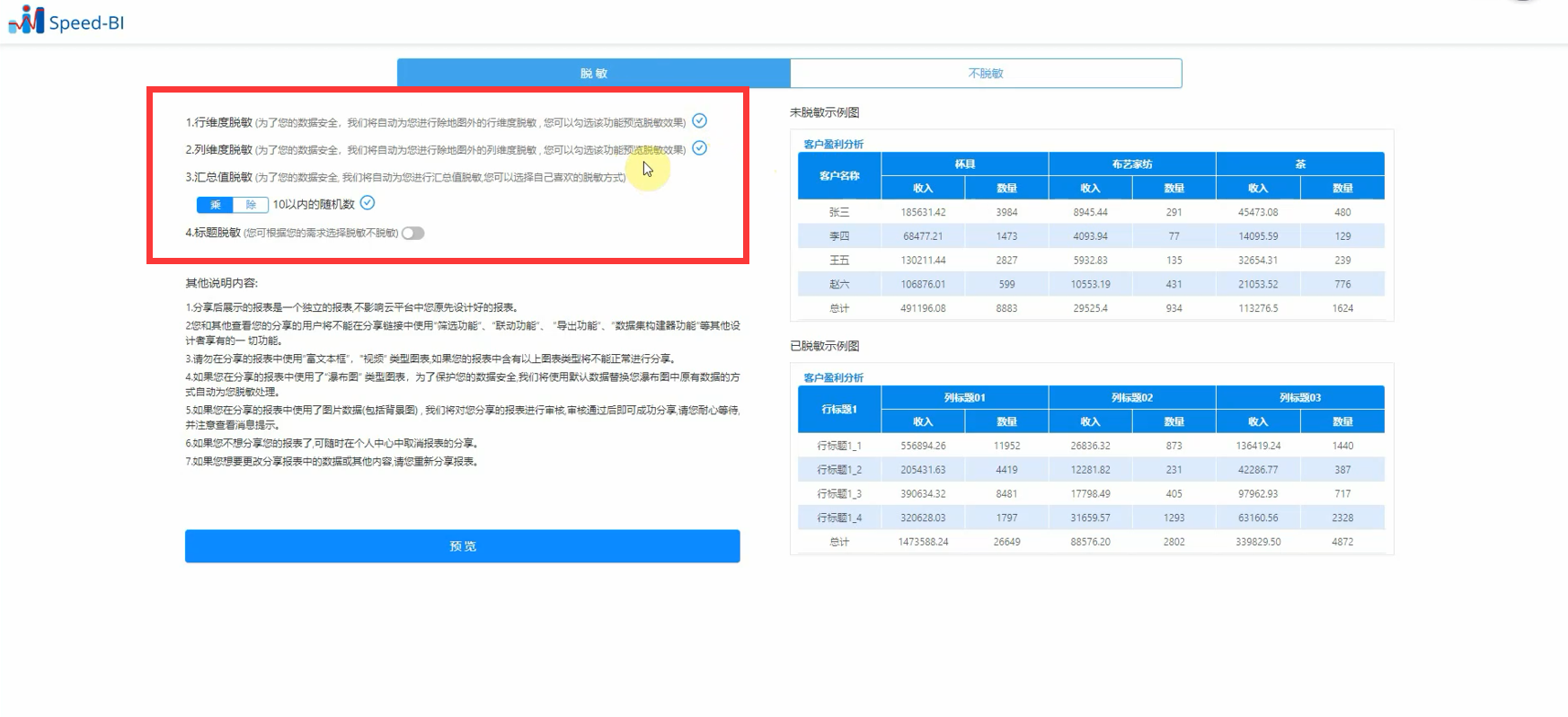Click the value 556894.26 in 行标题1_1 row
The width and height of the screenshot is (1568, 717).
(923, 446)
